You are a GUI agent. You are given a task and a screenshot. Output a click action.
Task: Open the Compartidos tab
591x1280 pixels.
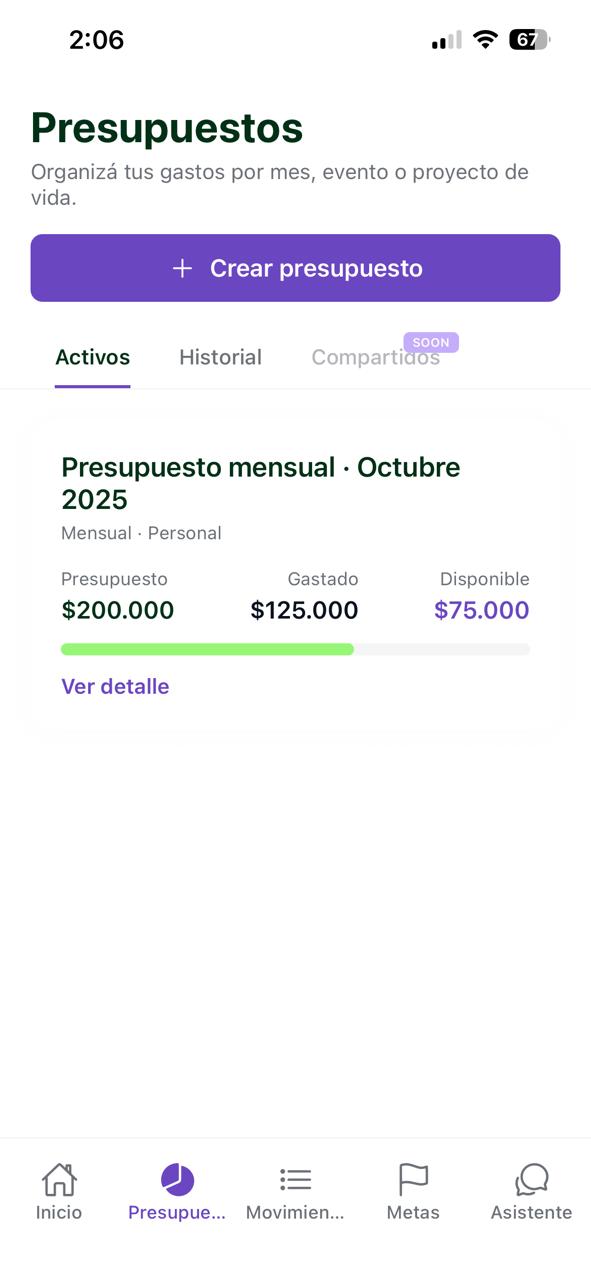click(x=376, y=357)
